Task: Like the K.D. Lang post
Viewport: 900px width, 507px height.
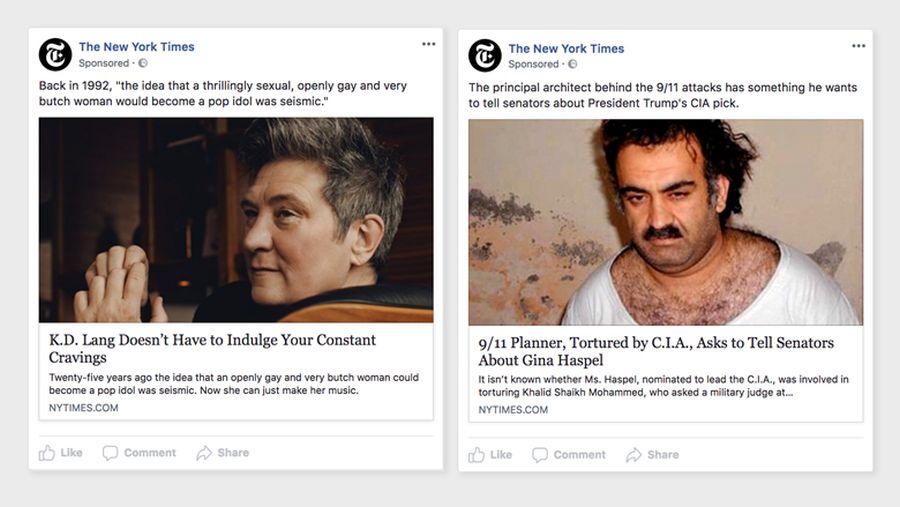Action: coord(61,453)
